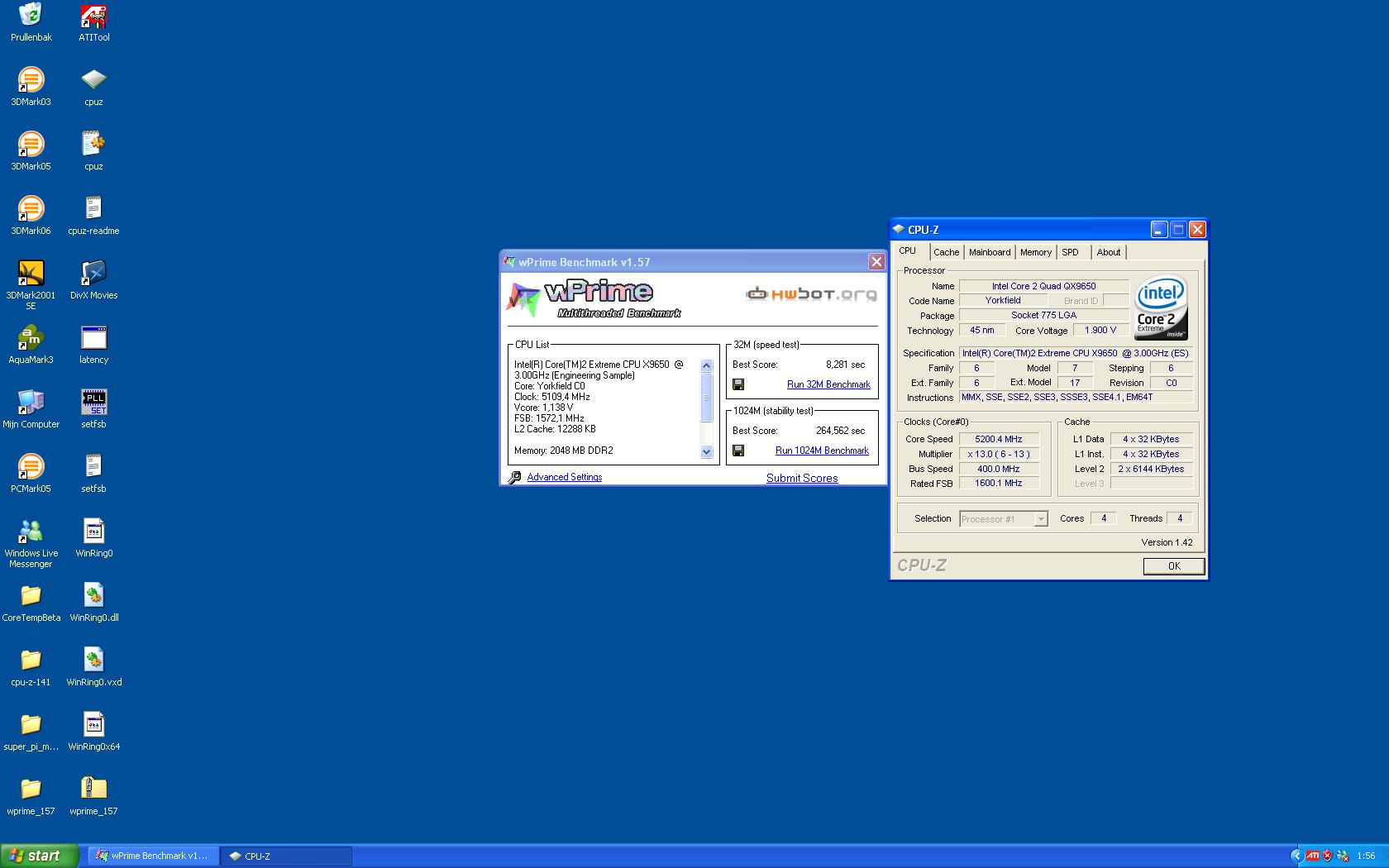Switch to CPU-Z taskbar button
This screenshot has height=868, width=1389.
(x=287, y=856)
